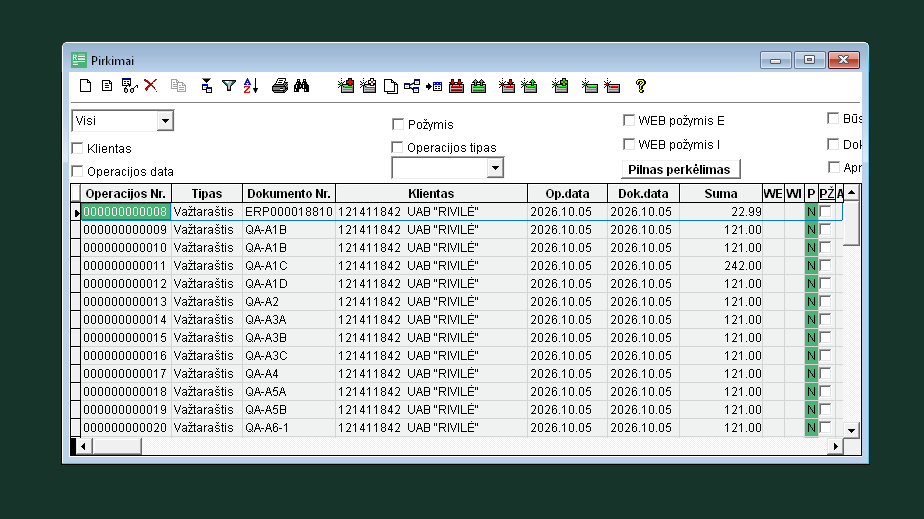Click the green tray with two up arrows
The image size is (924, 519).
pyautogui.click(x=478, y=86)
